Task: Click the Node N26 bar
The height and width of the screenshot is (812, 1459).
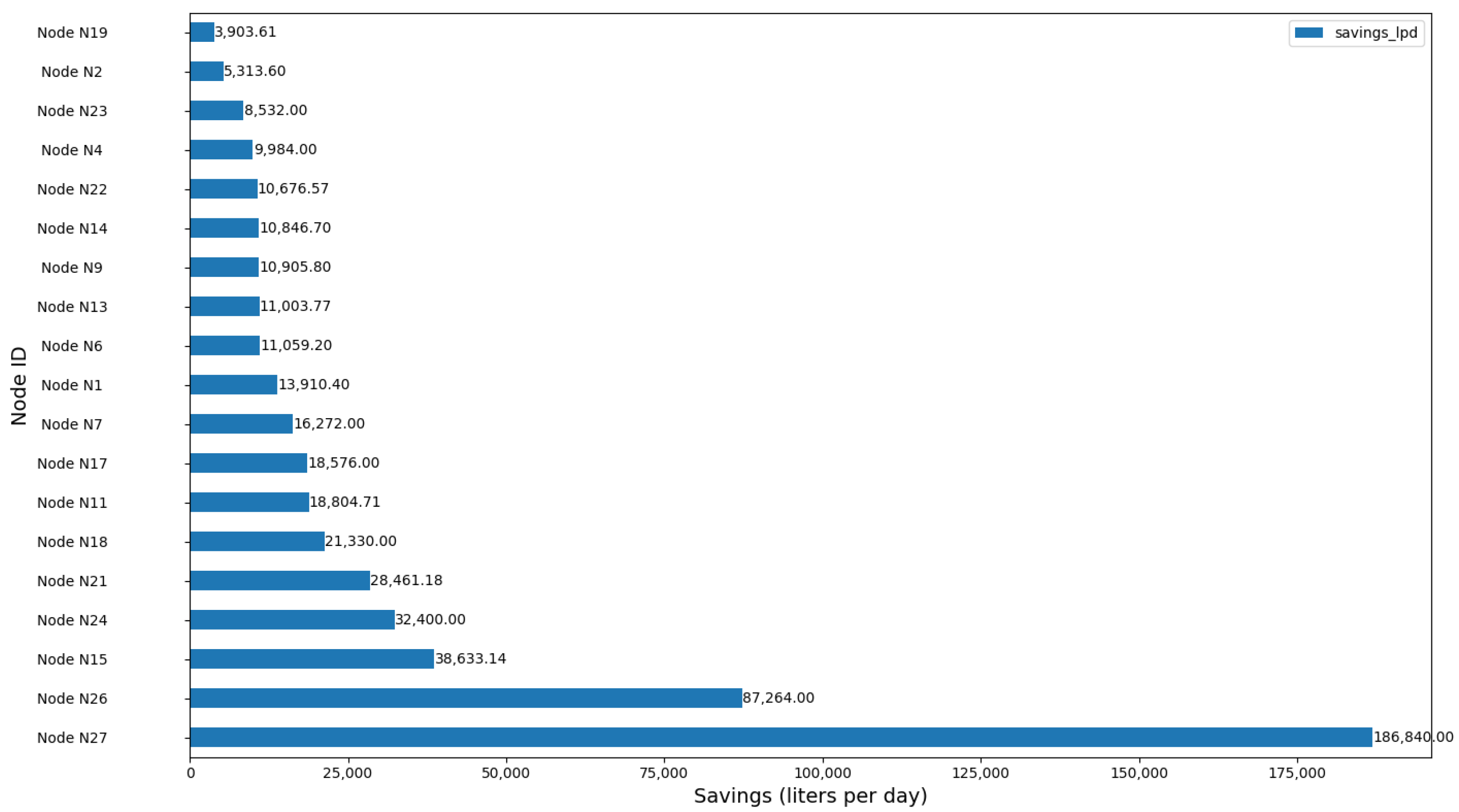Action: (466, 698)
